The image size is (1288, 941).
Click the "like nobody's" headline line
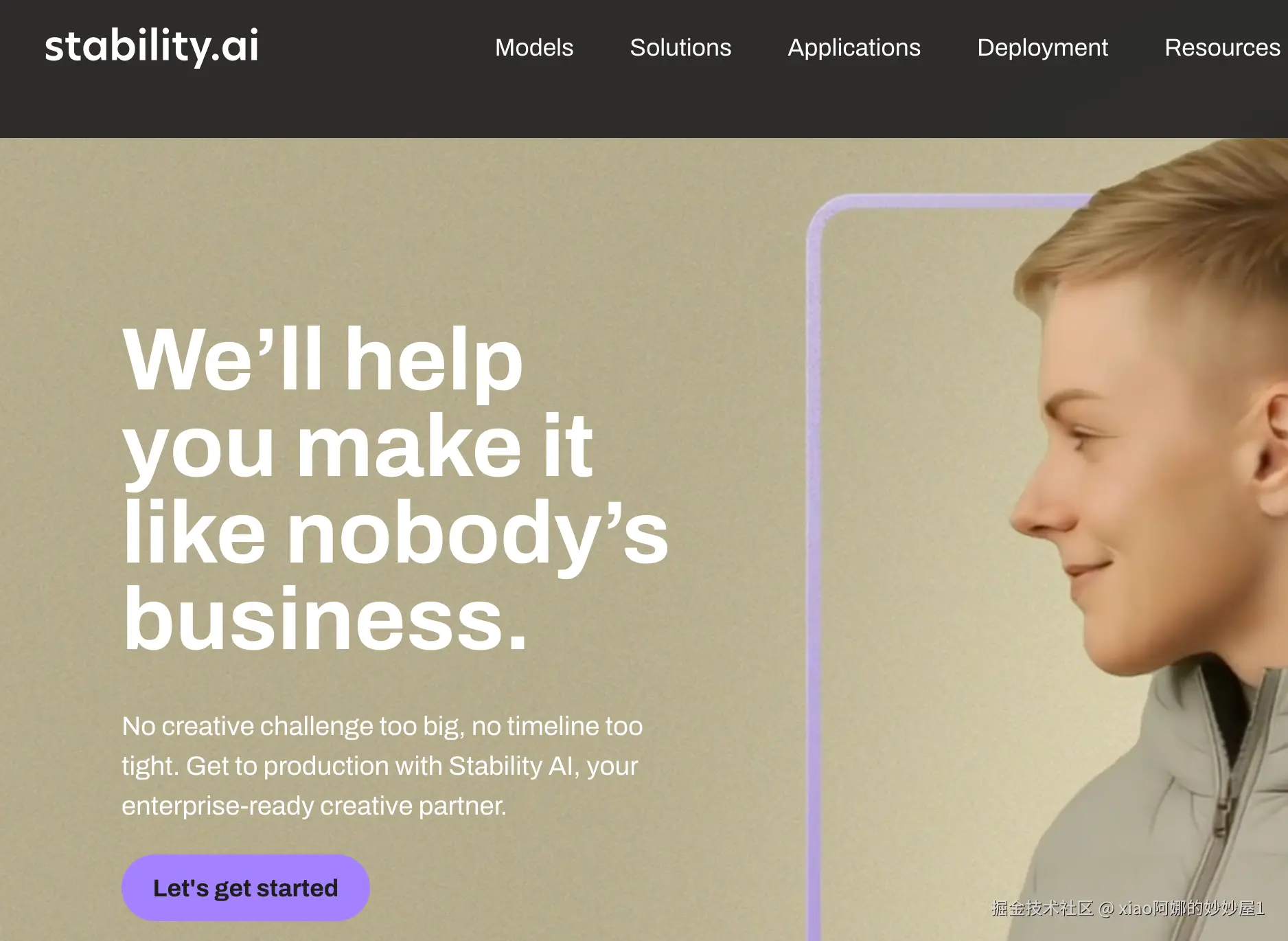(395, 534)
